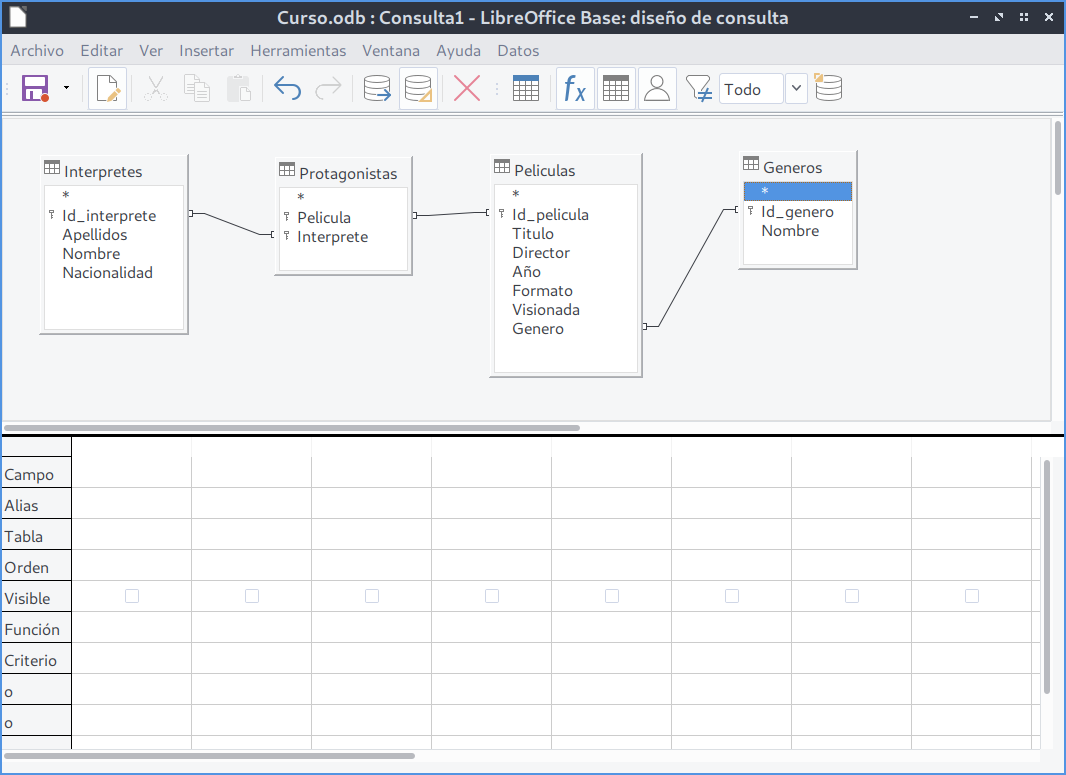The width and height of the screenshot is (1066, 775).
Task: Click the Distinct values funnel icon
Action: click(x=699, y=89)
